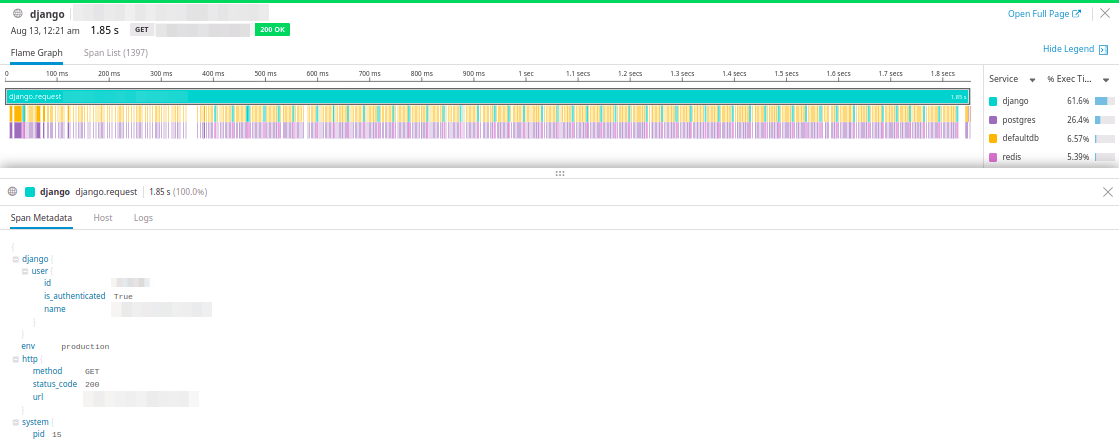Click the 1.8 secs timeline tick label
Viewport: 1119px width, 440px height.
pyautogui.click(x=943, y=74)
